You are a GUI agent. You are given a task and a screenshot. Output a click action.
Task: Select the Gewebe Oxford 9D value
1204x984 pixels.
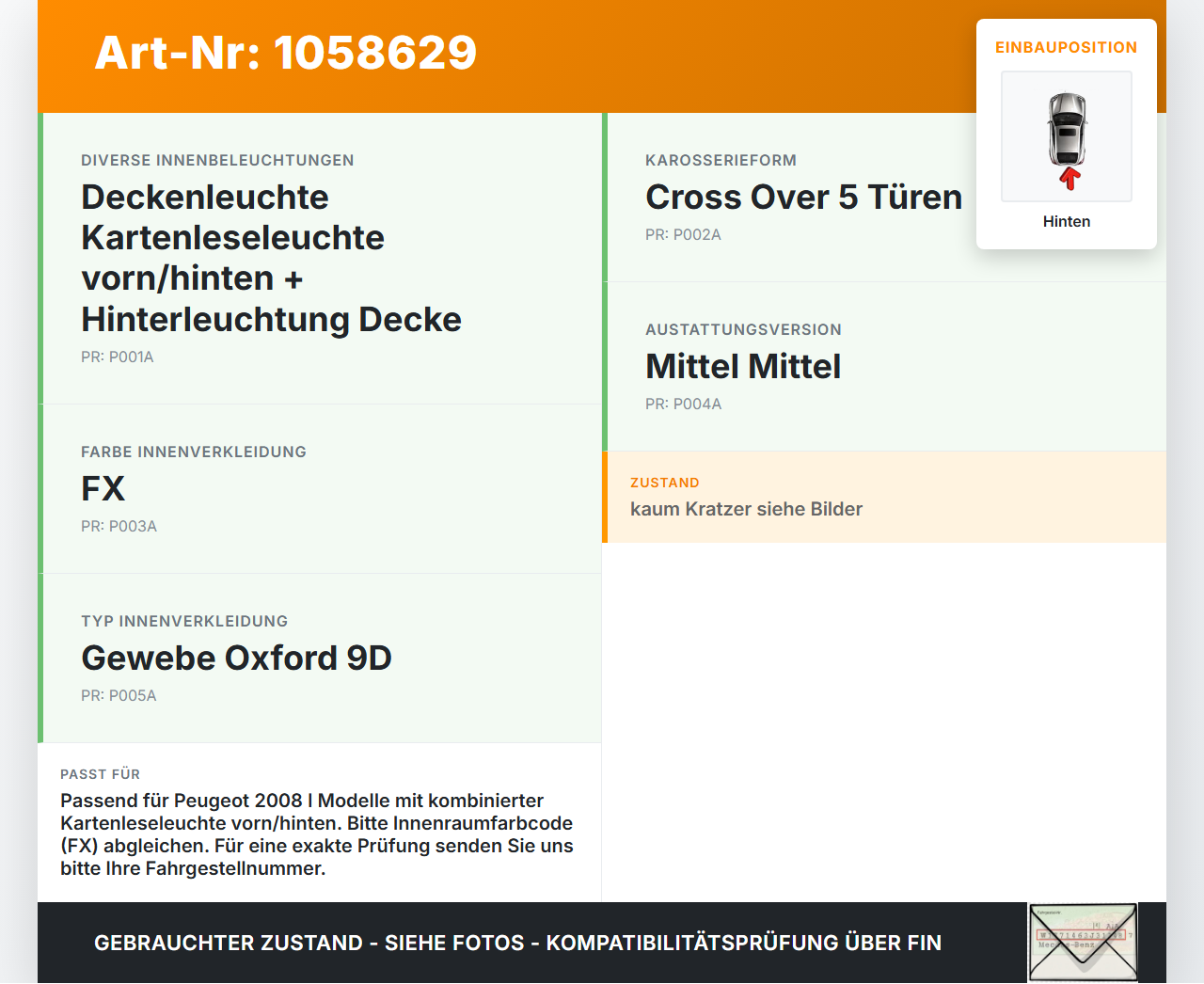coord(237,659)
